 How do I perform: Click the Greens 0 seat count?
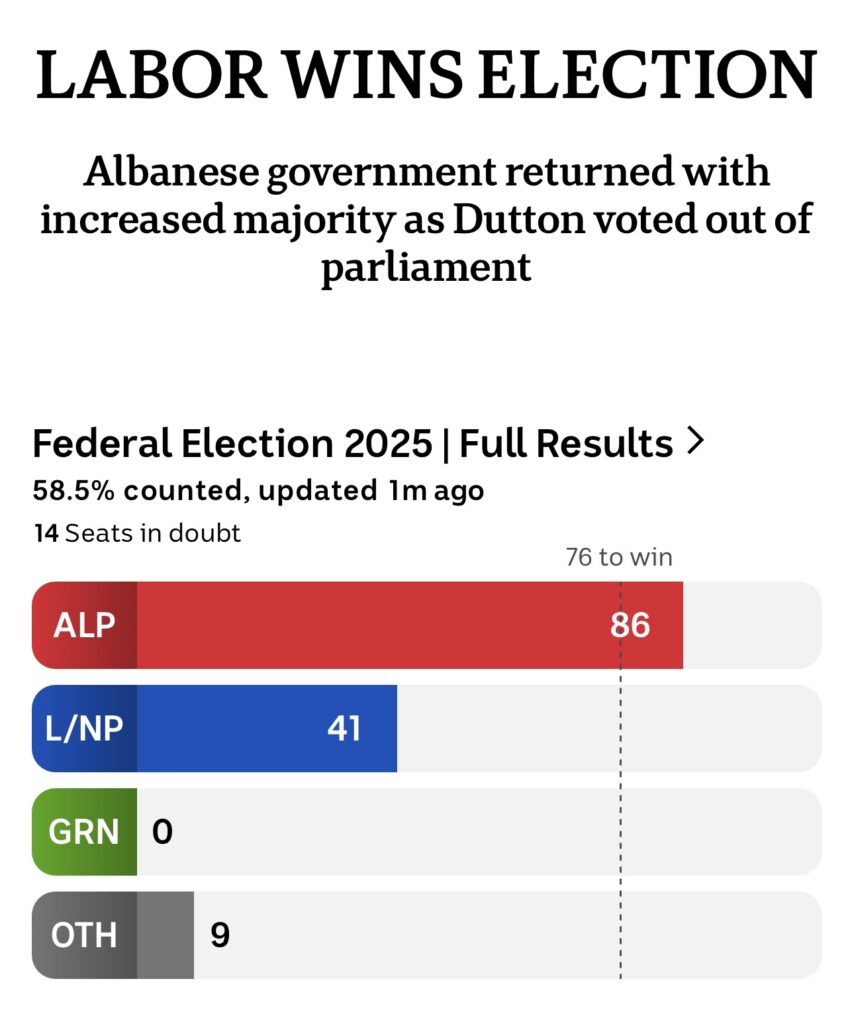pos(163,832)
